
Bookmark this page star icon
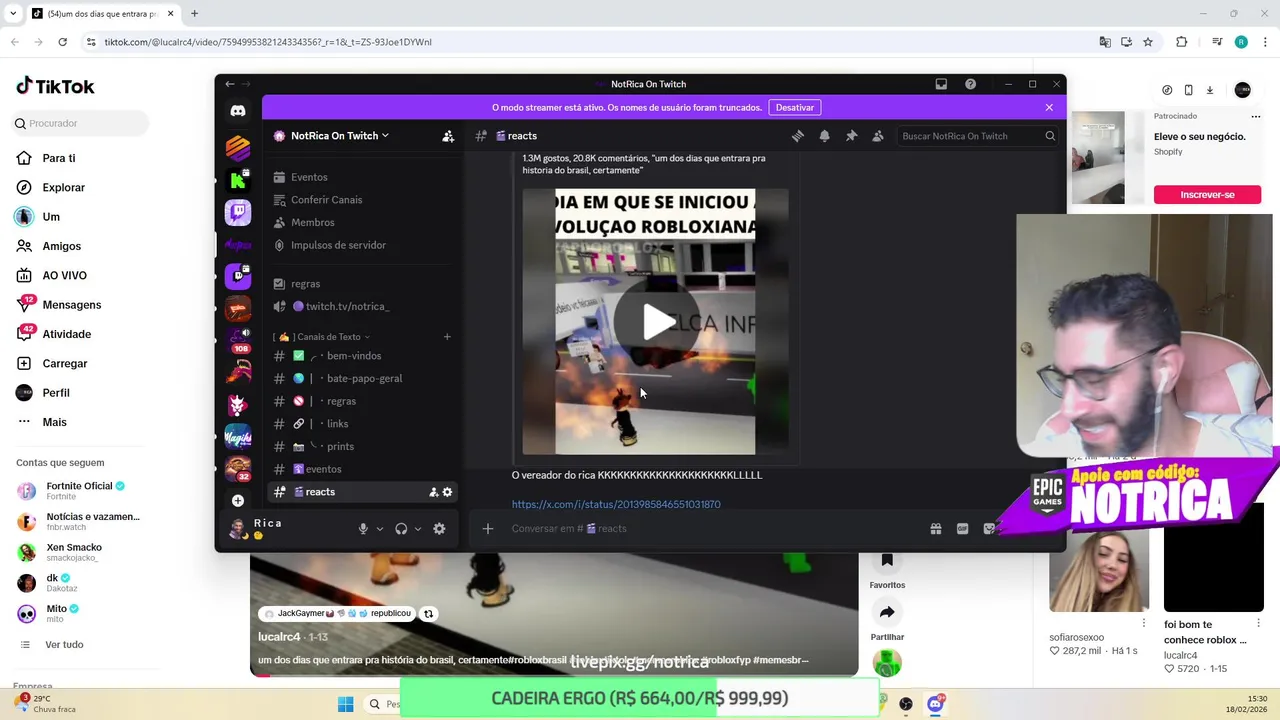click(1148, 42)
